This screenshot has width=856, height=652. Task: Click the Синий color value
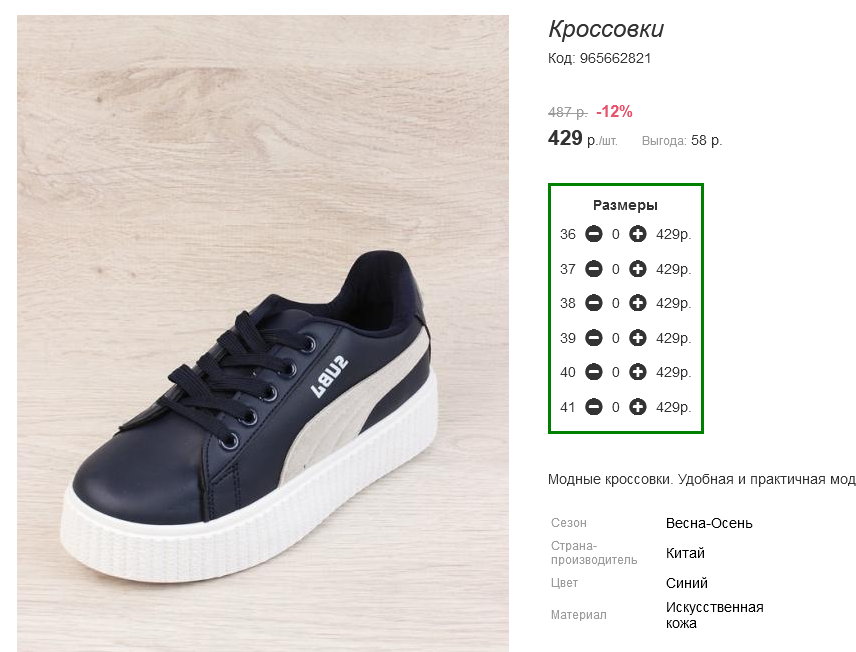[x=686, y=583]
